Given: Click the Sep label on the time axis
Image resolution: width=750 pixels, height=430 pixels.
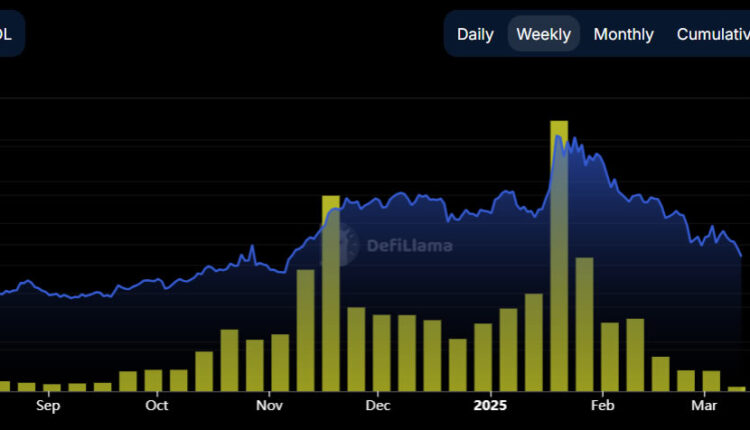Looking at the screenshot, I should 48,406.
